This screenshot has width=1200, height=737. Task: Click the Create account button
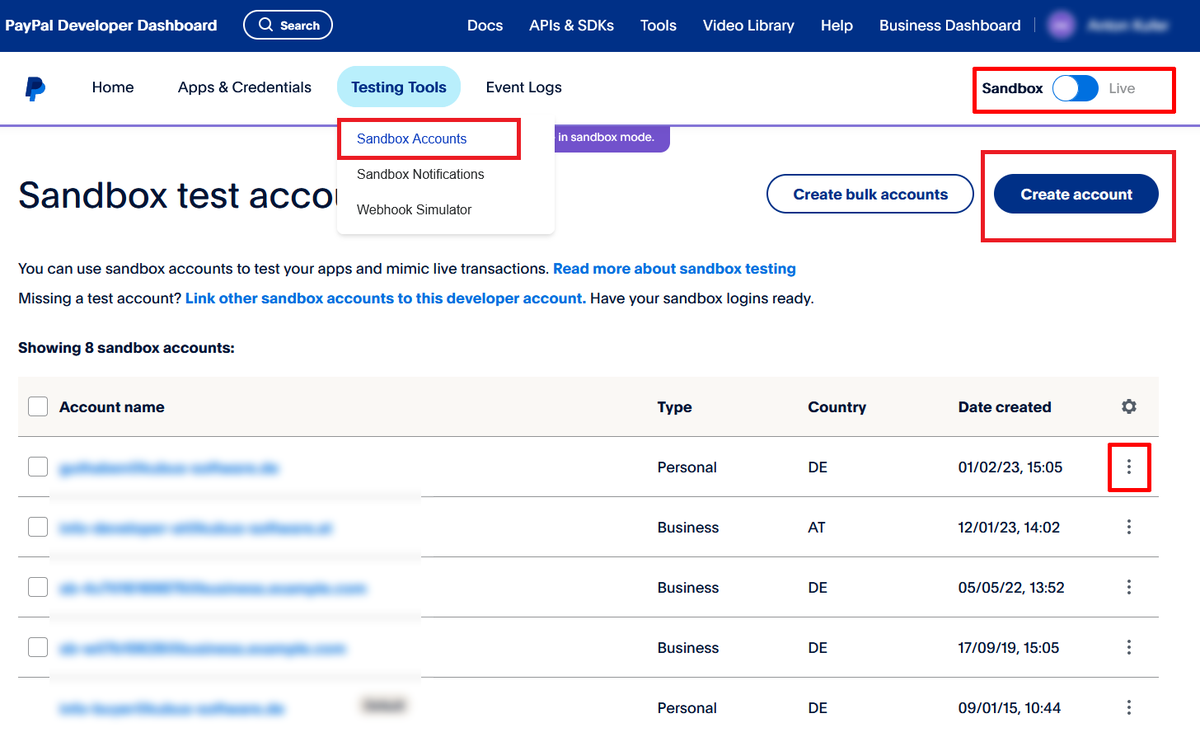(x=1076, y=194)
